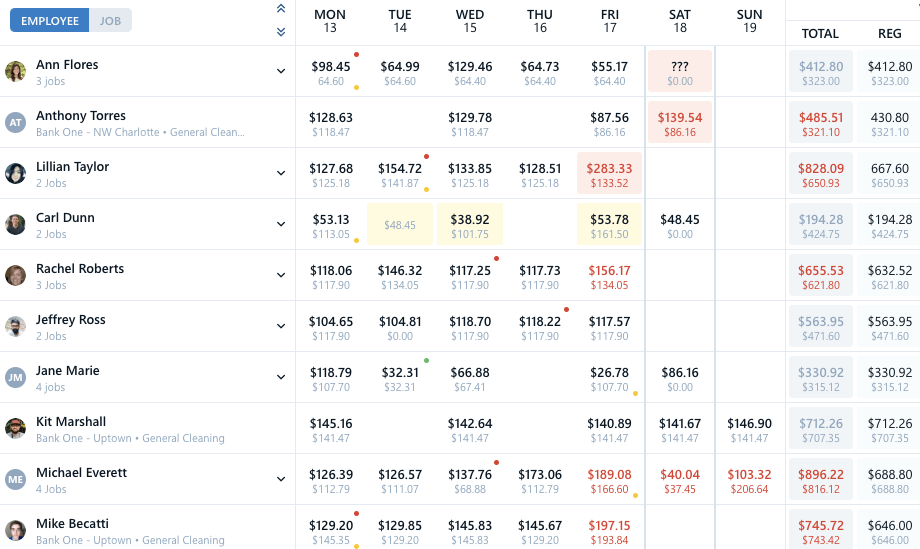Open Ann Flores' Saturday ??? cell
Image resolution: width=920 pixels, height=549 pixels.
[680, 72]
